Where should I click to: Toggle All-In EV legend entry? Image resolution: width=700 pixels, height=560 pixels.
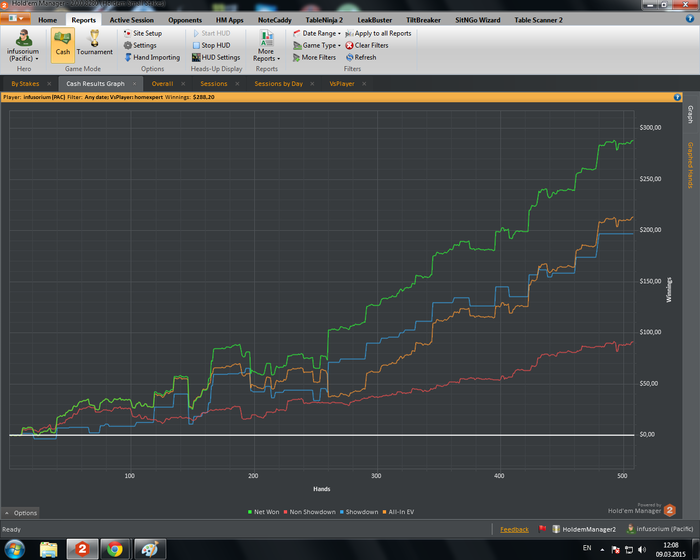pyautogui.click(x=398, y=512)
